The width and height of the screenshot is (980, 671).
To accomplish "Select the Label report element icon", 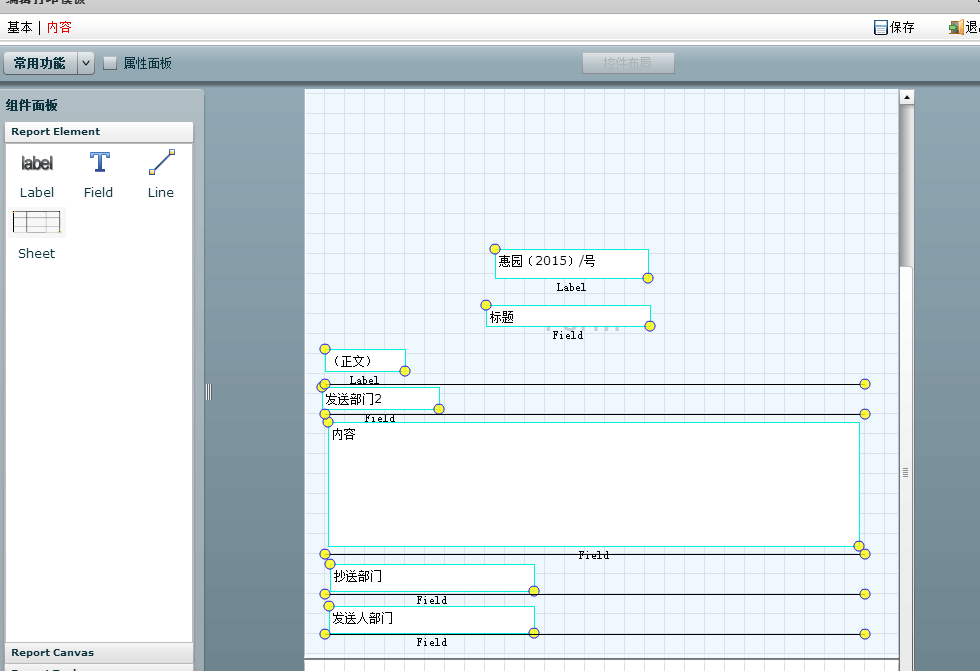I will coord(37,163).
